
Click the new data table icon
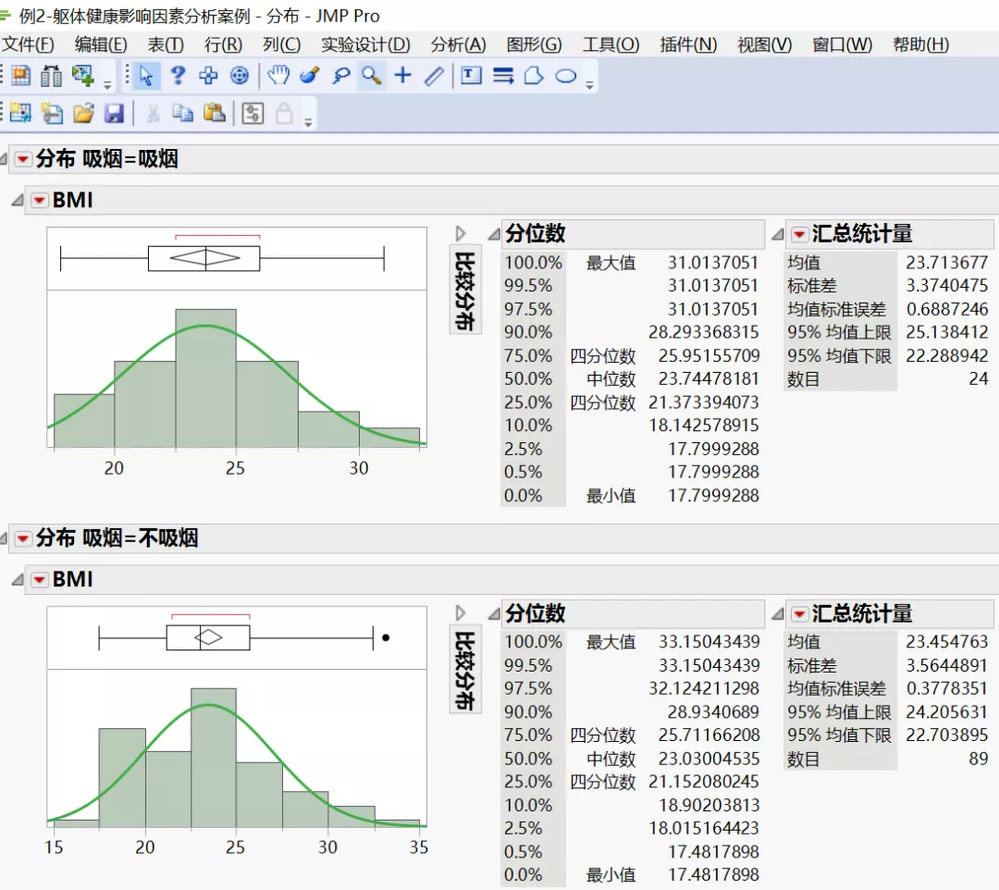20,114
